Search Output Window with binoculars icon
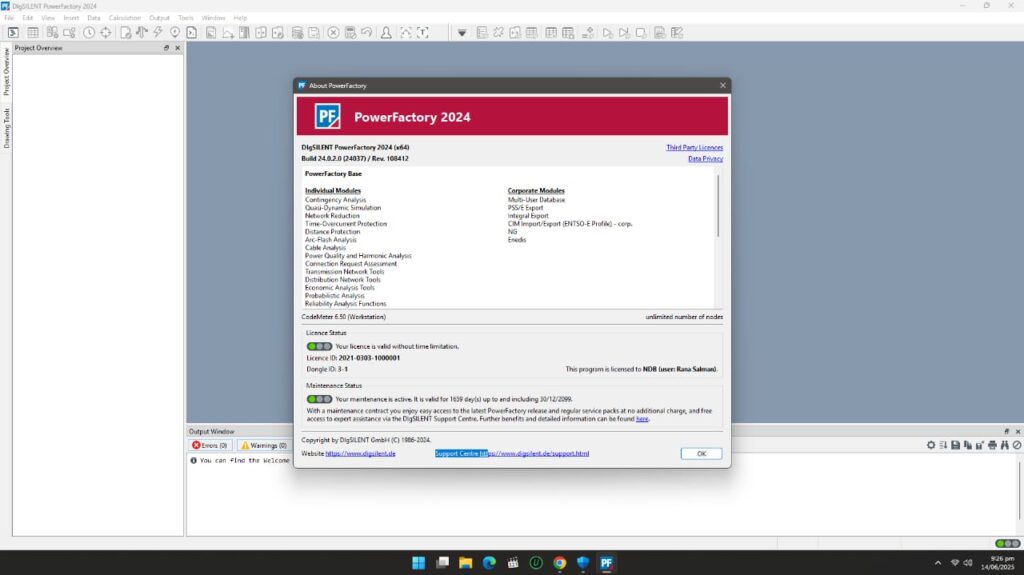The image size is (1024, 575). coord(1004,445)
